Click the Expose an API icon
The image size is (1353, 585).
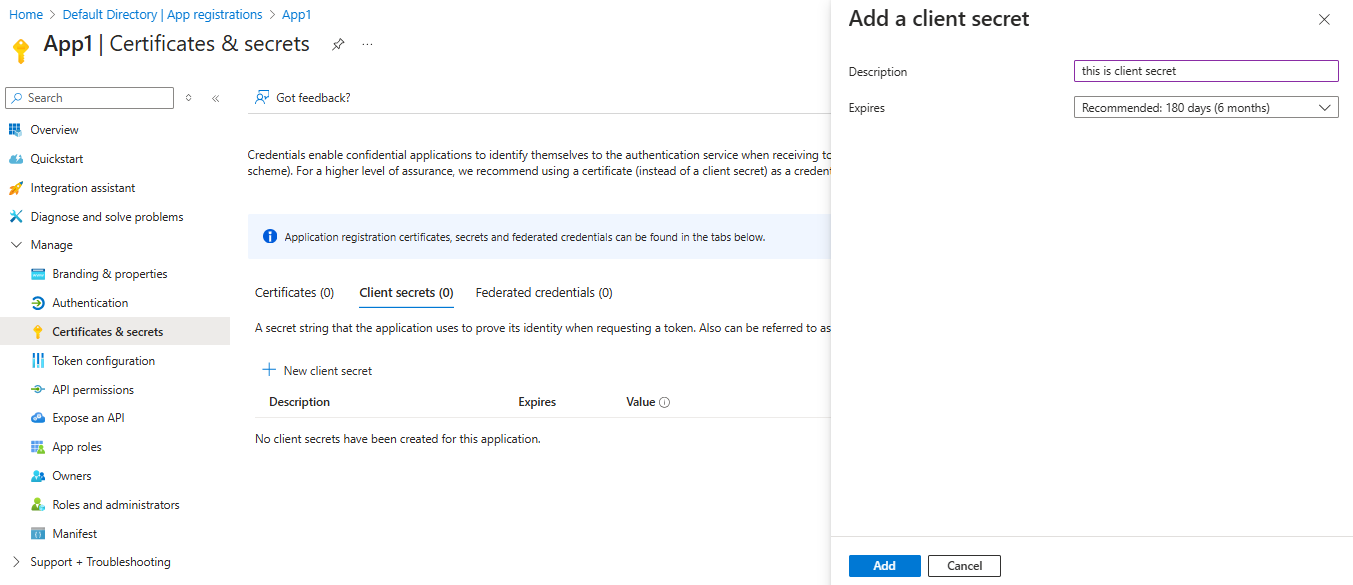coord(38,418)
